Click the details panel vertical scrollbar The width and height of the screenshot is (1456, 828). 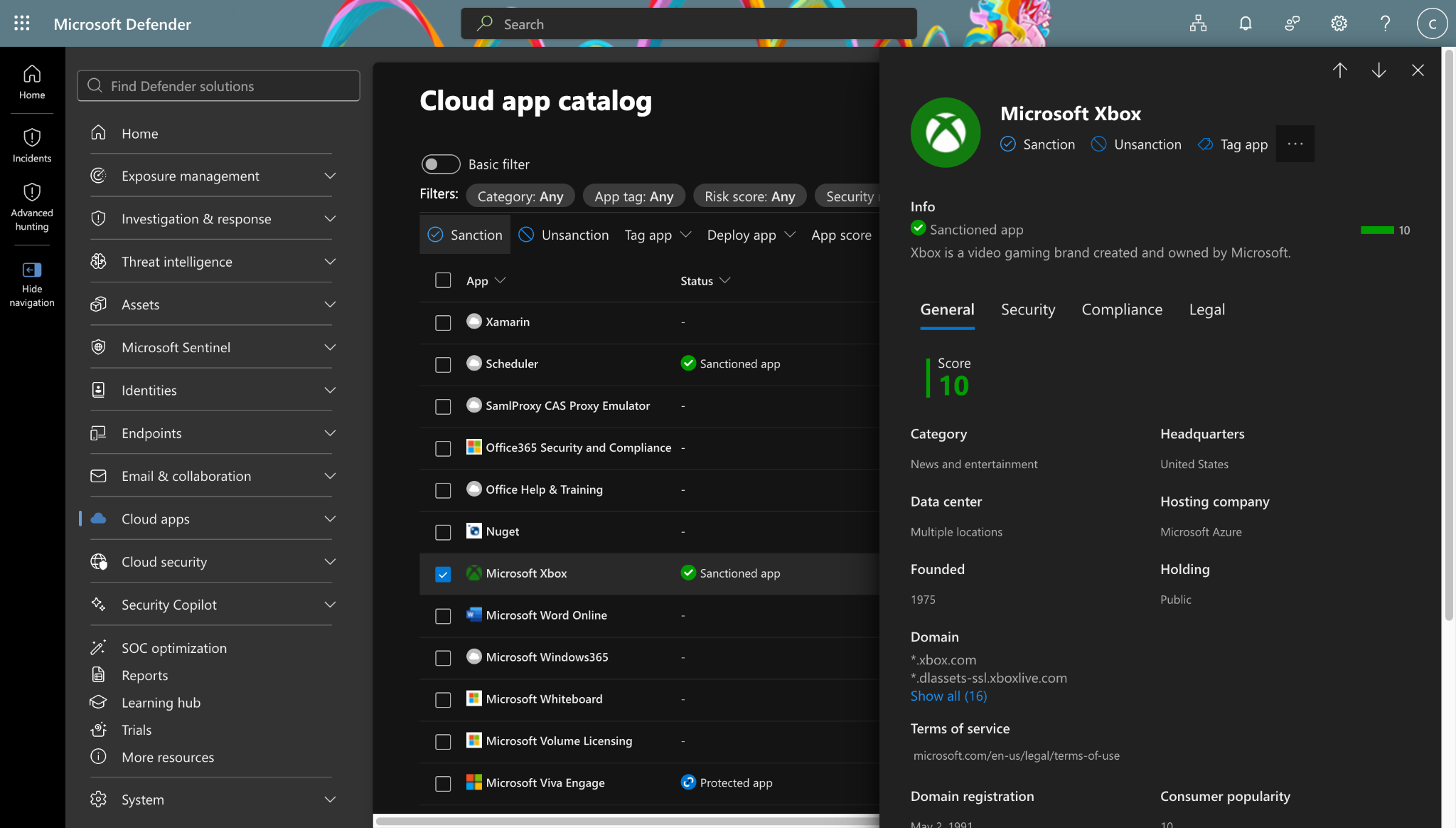1450,334
